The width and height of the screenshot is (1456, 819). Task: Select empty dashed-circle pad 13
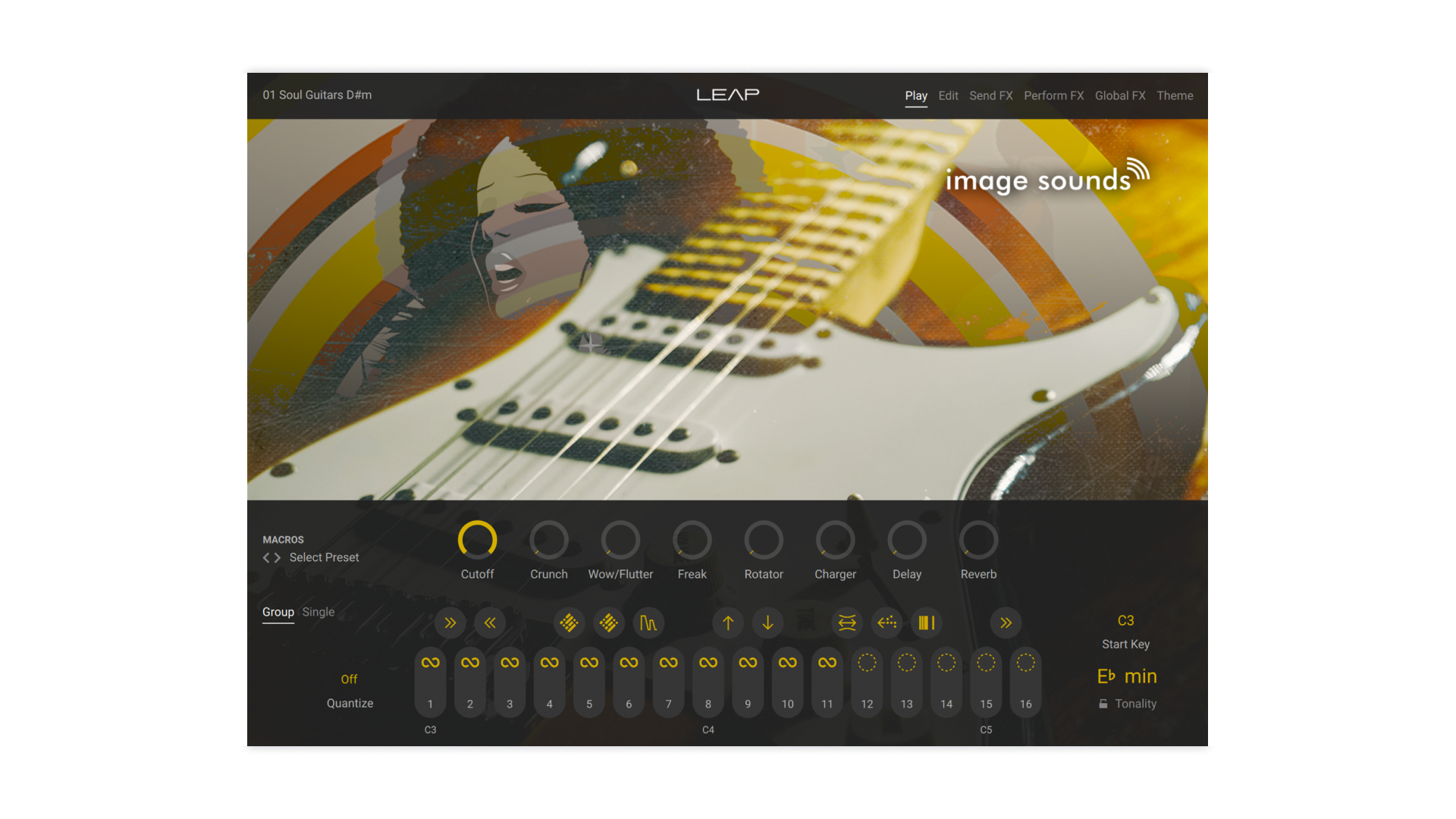pyautogui.click(x=907, y=682)
